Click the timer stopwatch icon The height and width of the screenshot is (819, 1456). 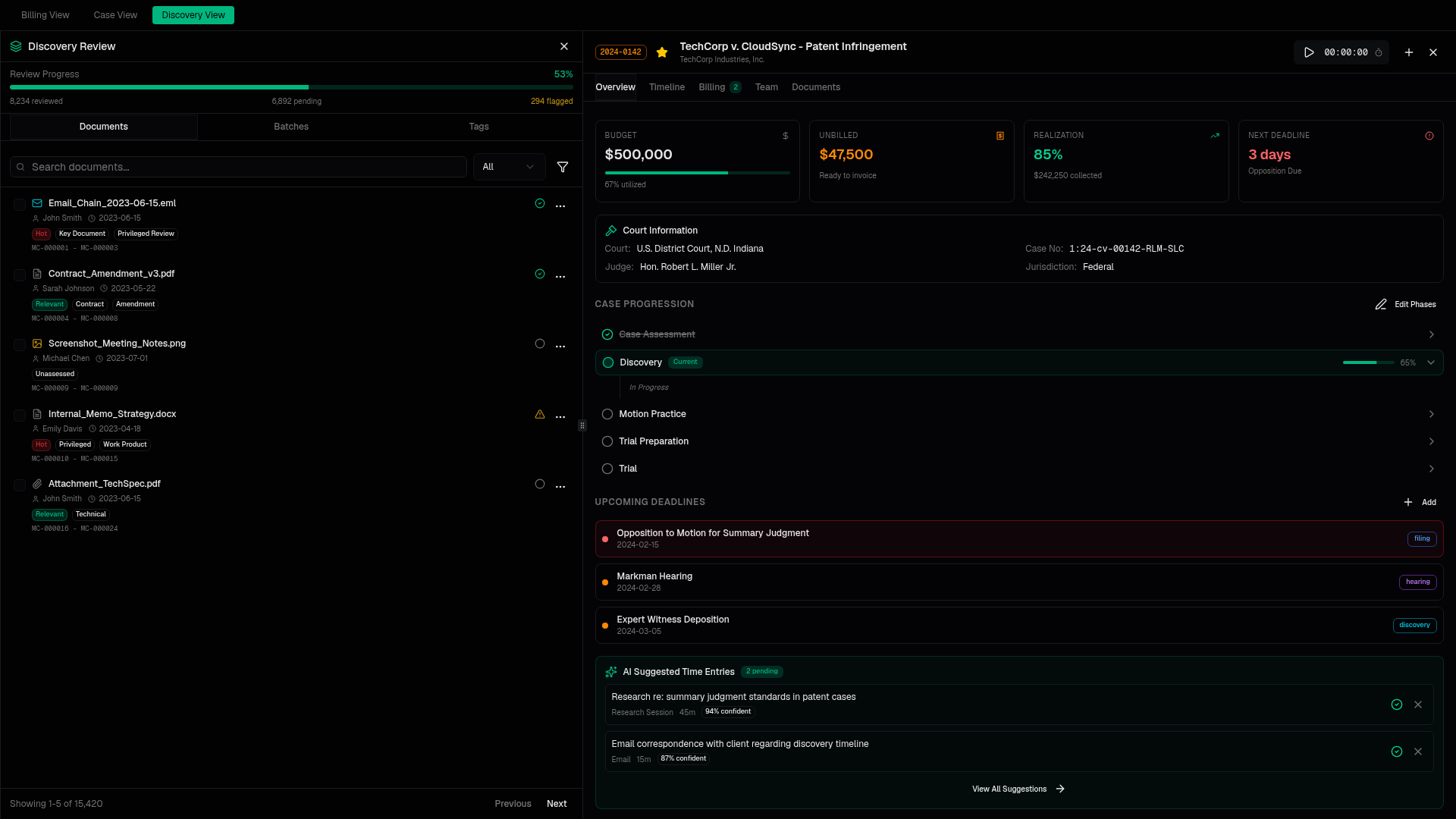pos(1379,52)
